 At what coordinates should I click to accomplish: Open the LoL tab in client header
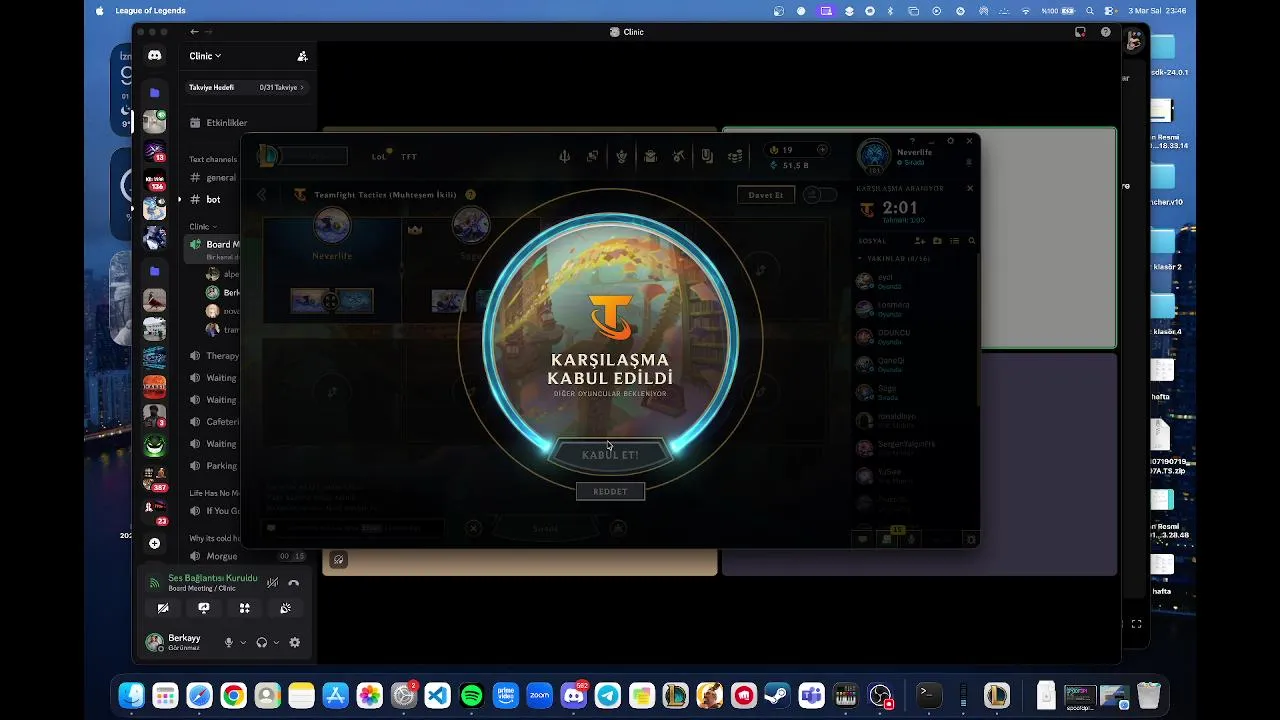pyautogui.click(x=379, y=156)
